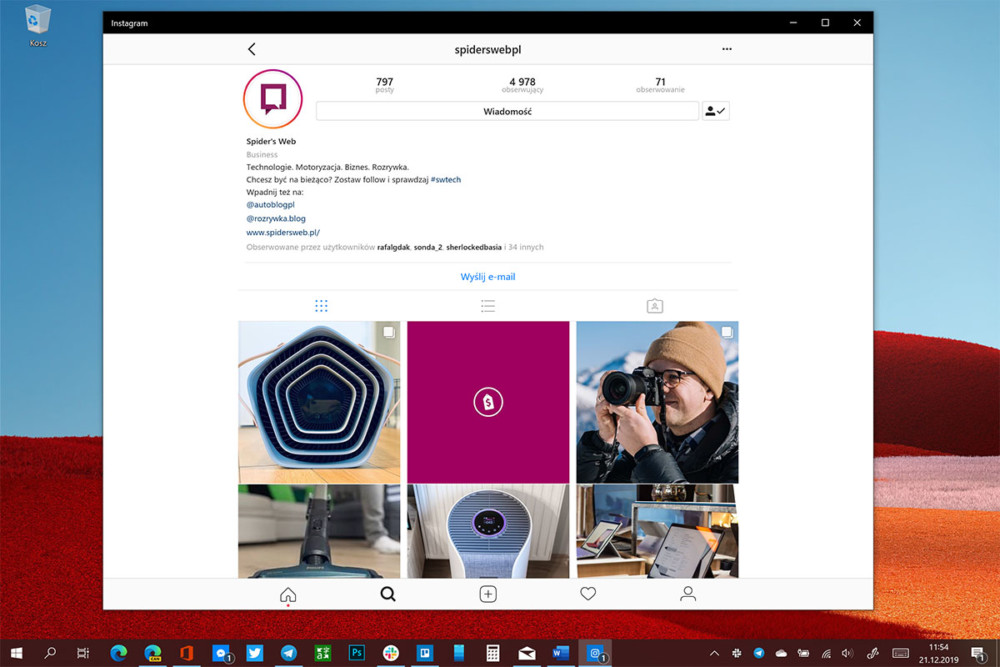Open Telegram app from the taskbar
The image size is (1000, 667).
click(x=288, y=653)
